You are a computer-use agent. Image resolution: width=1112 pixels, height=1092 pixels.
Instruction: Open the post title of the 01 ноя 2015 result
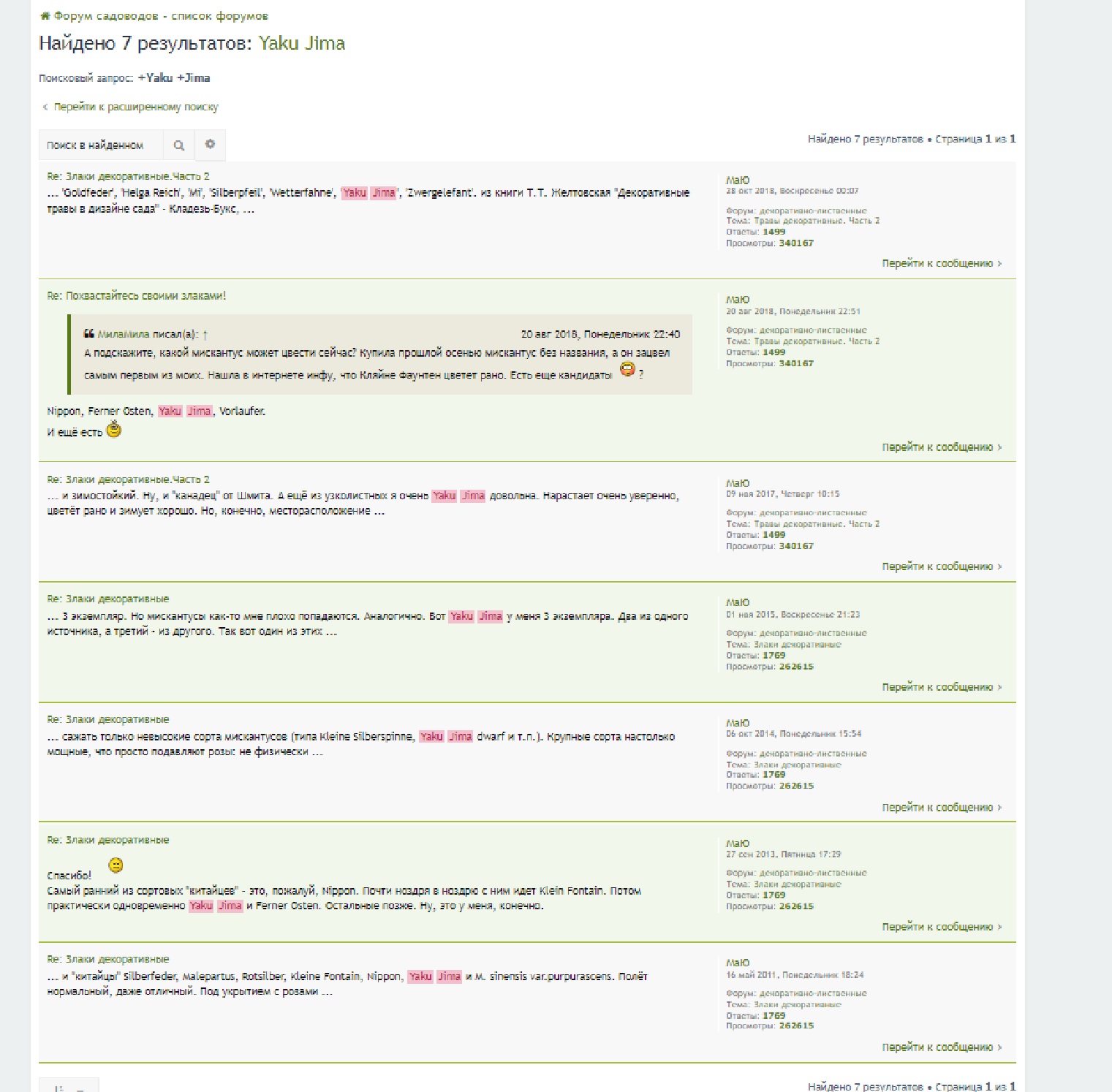click(x=108, y=599)
